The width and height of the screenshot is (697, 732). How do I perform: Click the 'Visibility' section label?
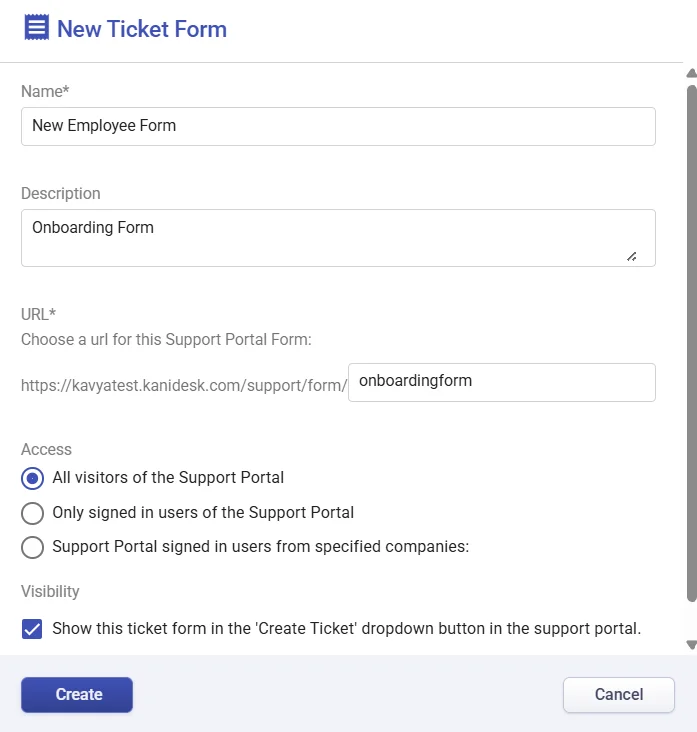pos(50,592)
